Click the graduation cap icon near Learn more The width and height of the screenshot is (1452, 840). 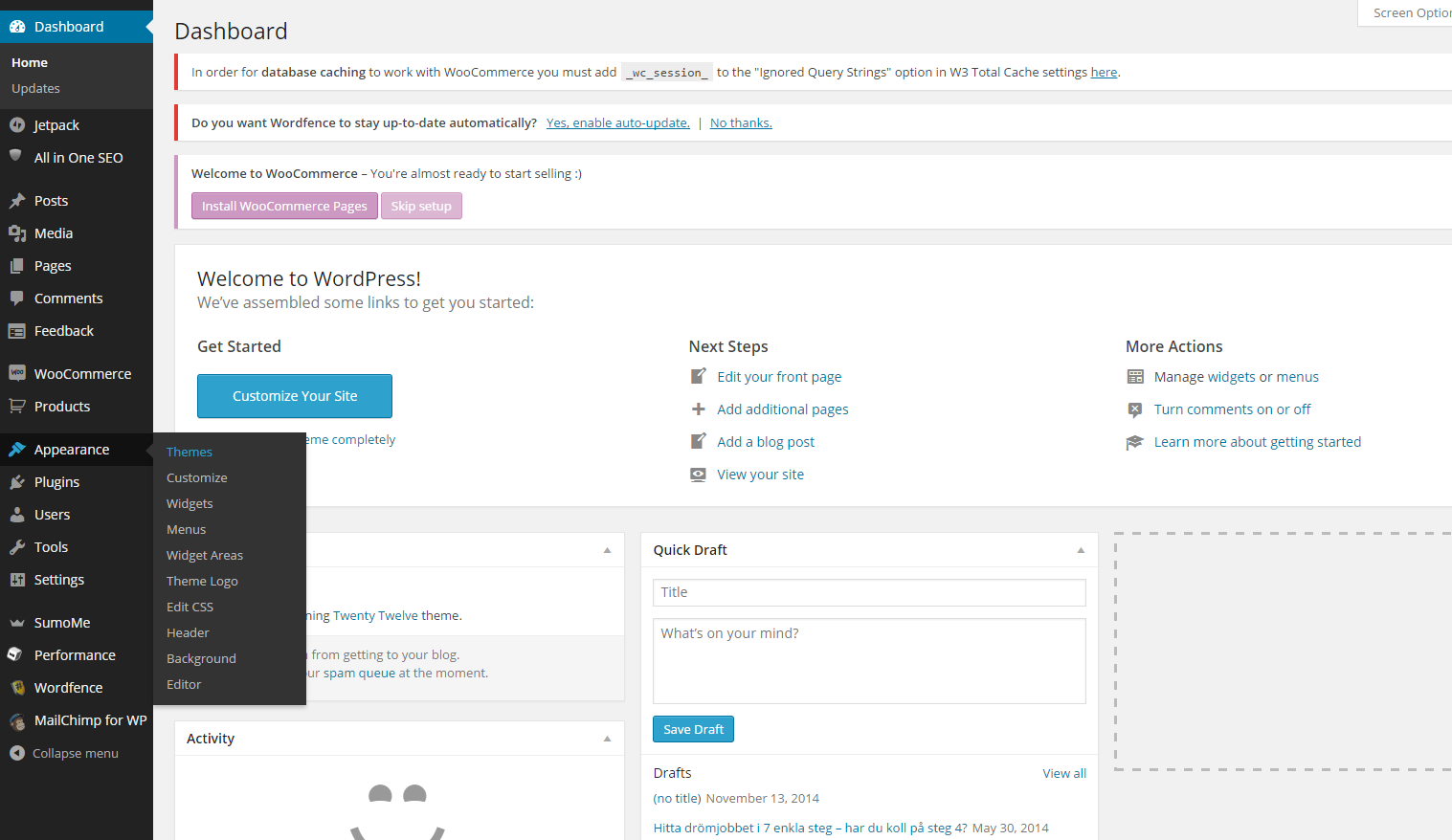point(1135,442)
